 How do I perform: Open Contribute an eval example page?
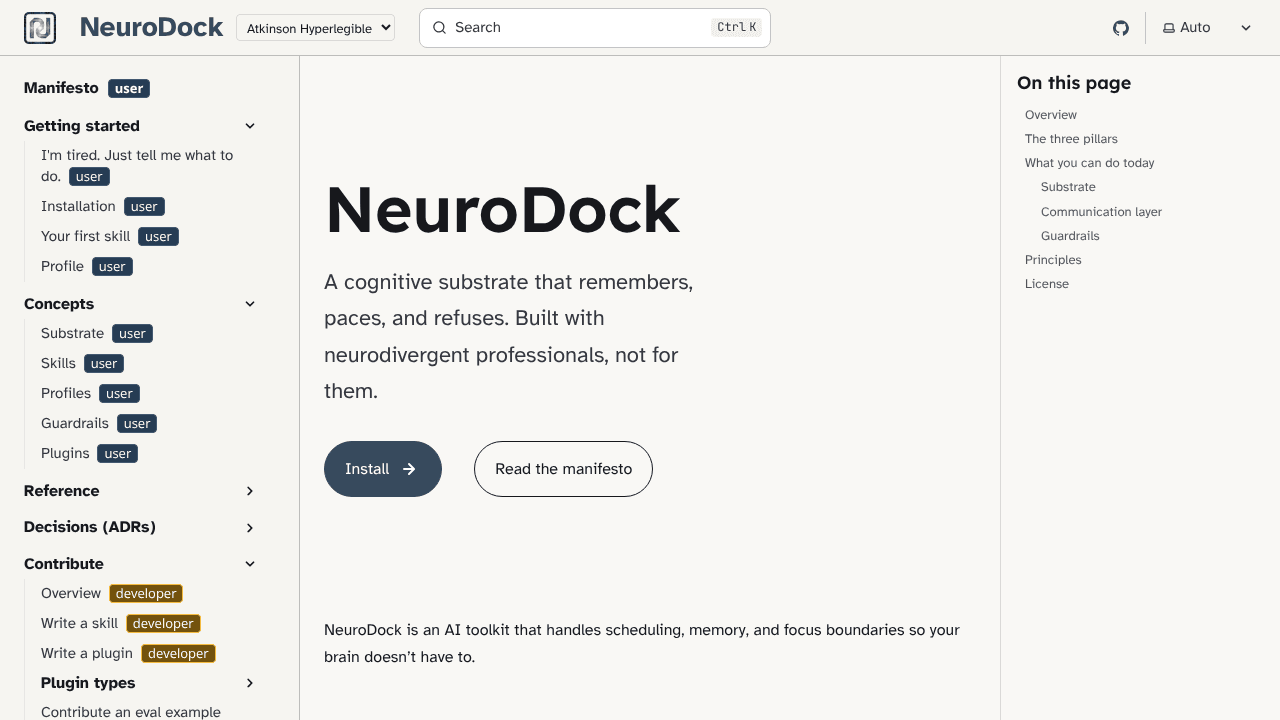[131, 712]
